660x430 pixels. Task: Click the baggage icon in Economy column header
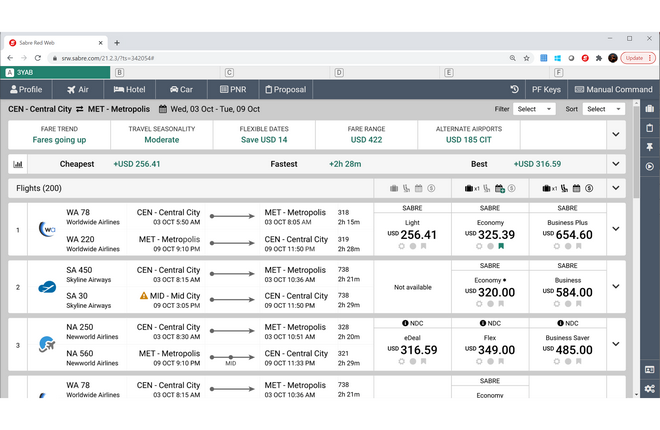(469, 188)
